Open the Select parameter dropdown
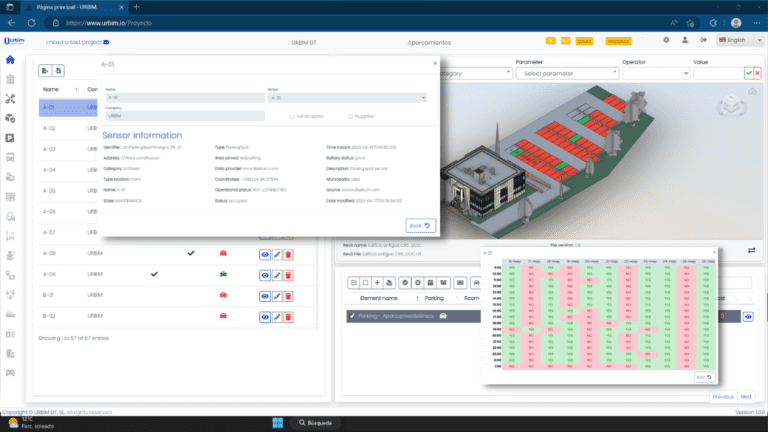768x432 pixels. [567, 73]
